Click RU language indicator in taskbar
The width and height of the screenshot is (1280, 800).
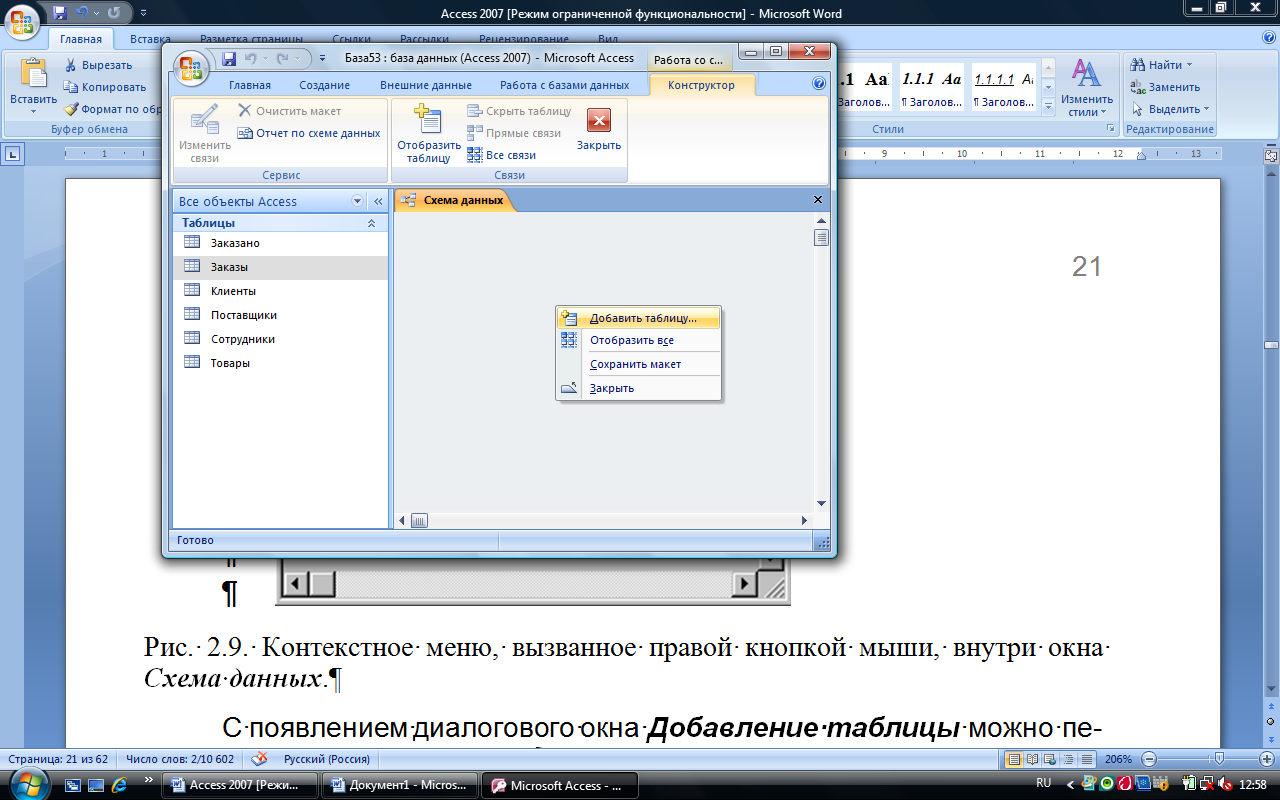coord(1044,783)
